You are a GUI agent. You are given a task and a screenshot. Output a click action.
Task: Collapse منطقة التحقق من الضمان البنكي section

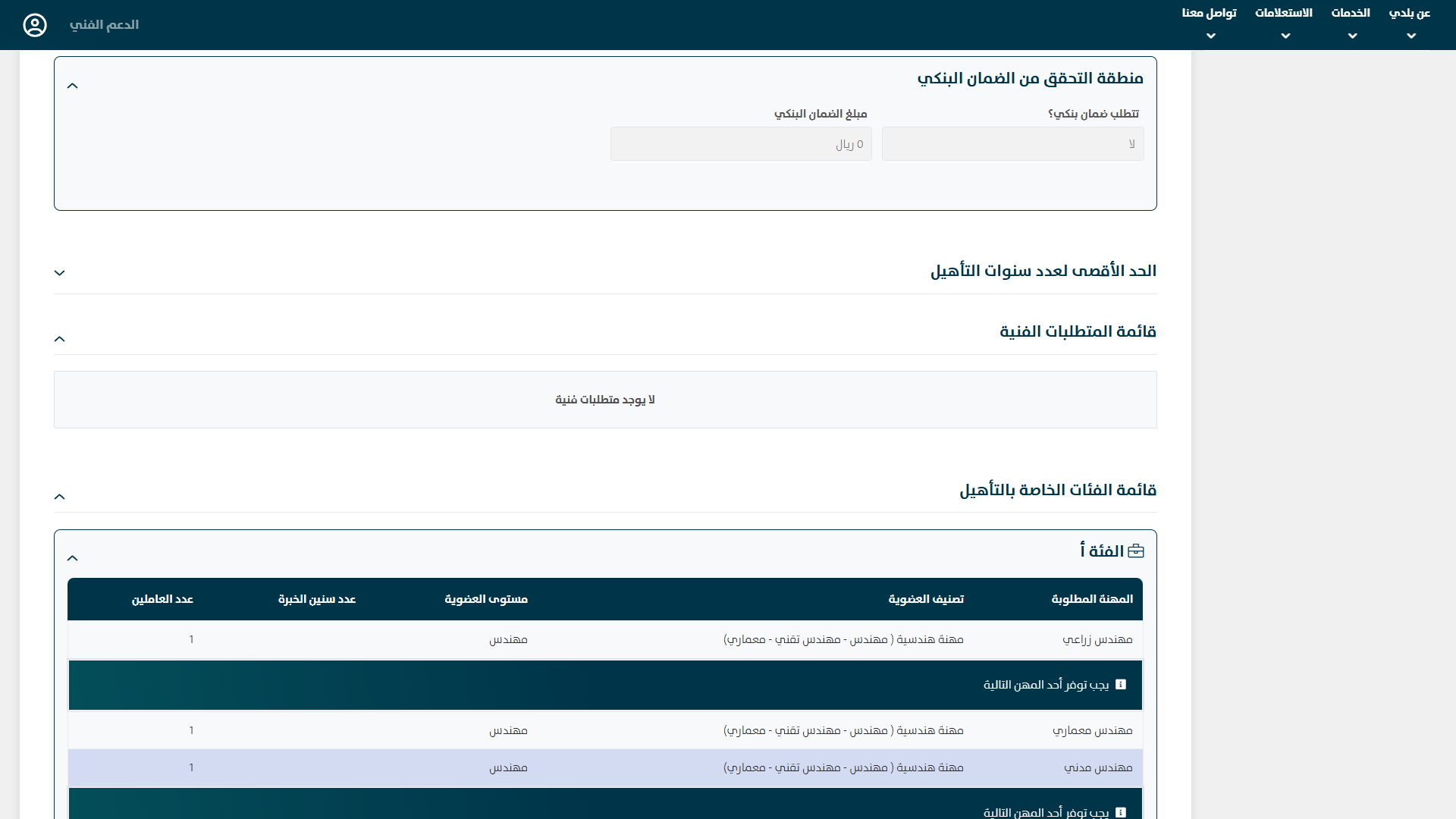pos(73,86)
